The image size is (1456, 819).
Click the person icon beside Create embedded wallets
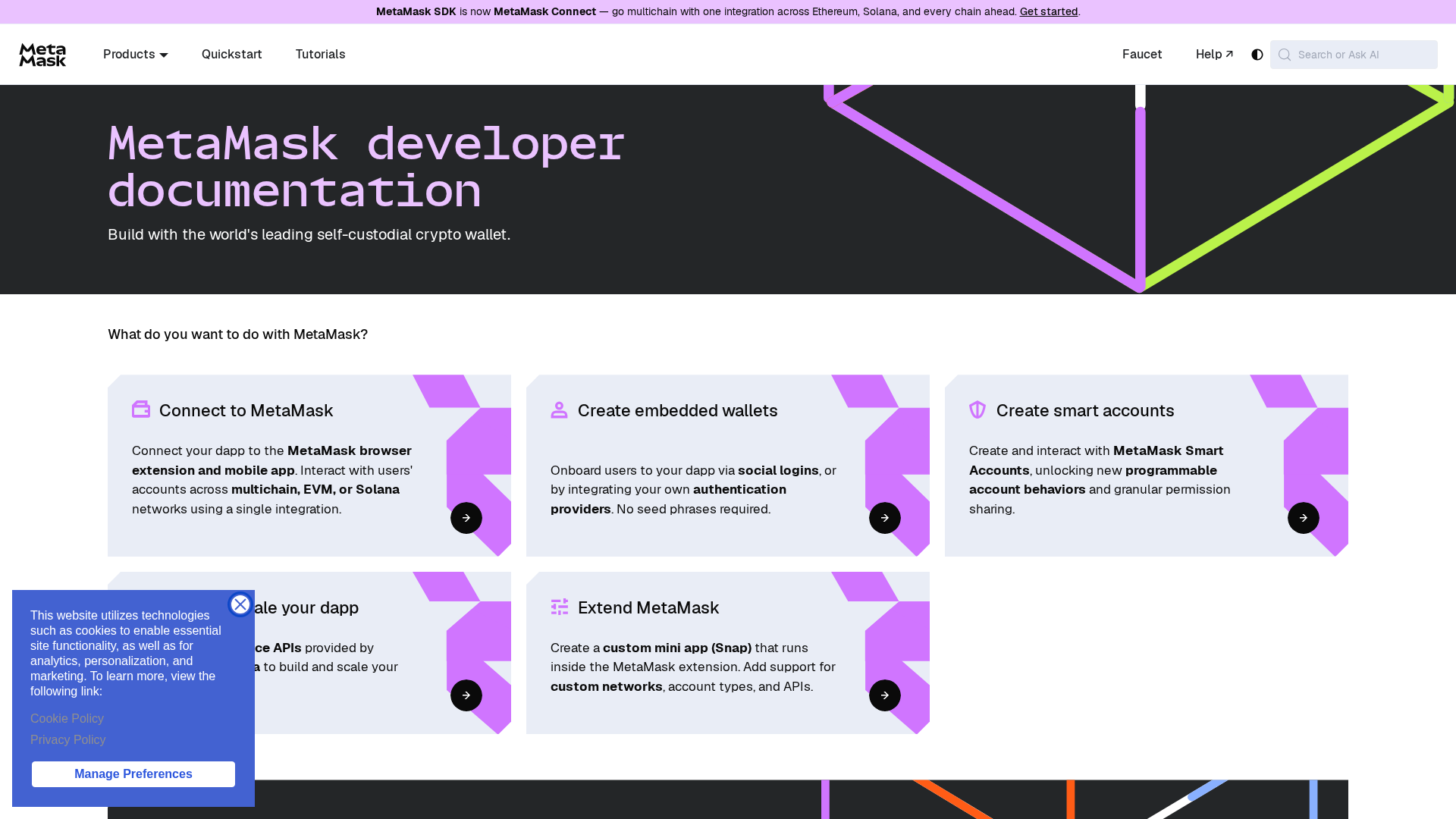(559, 409)
